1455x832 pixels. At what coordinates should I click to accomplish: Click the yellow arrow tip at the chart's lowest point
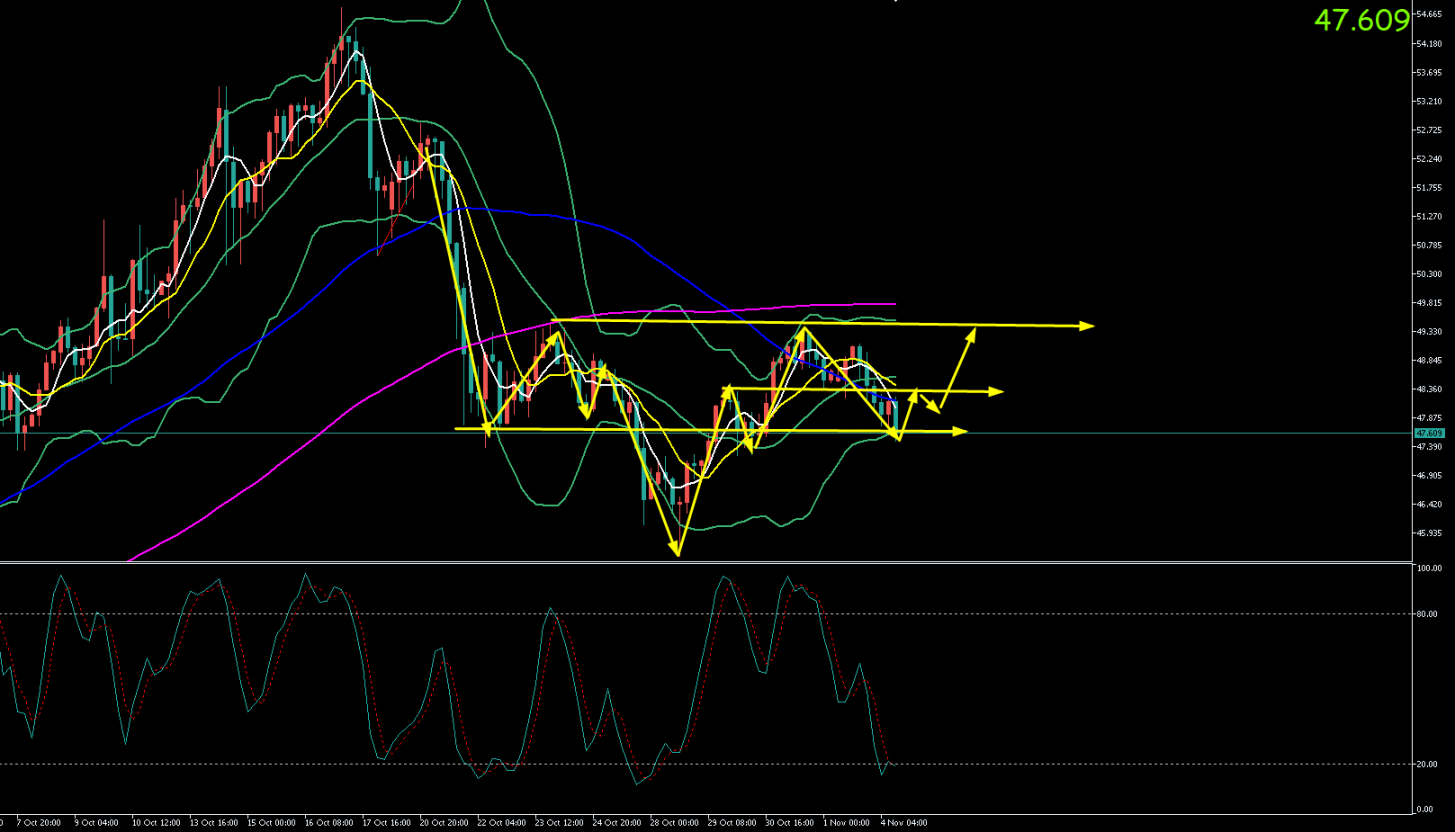(x=678, y=553)
